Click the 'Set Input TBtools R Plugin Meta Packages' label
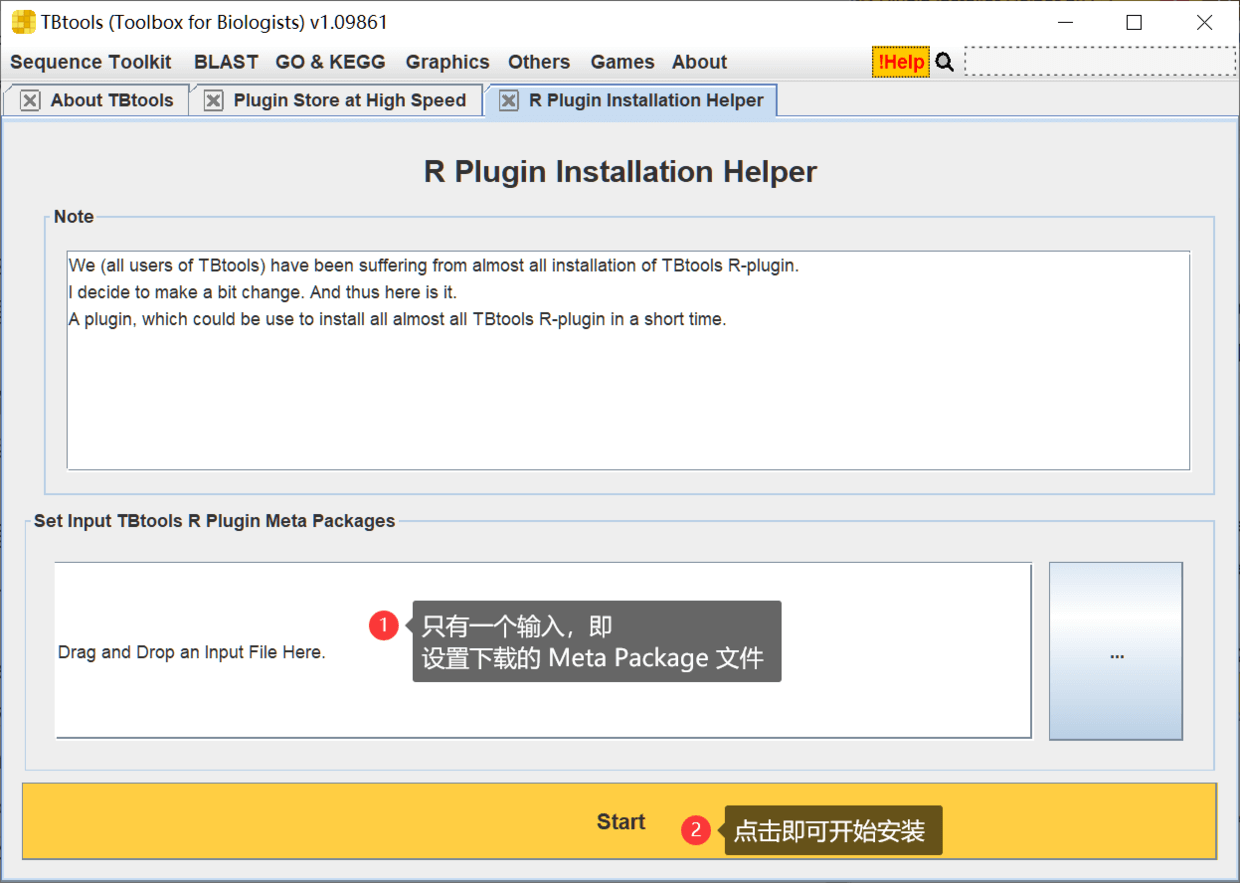 215,521
